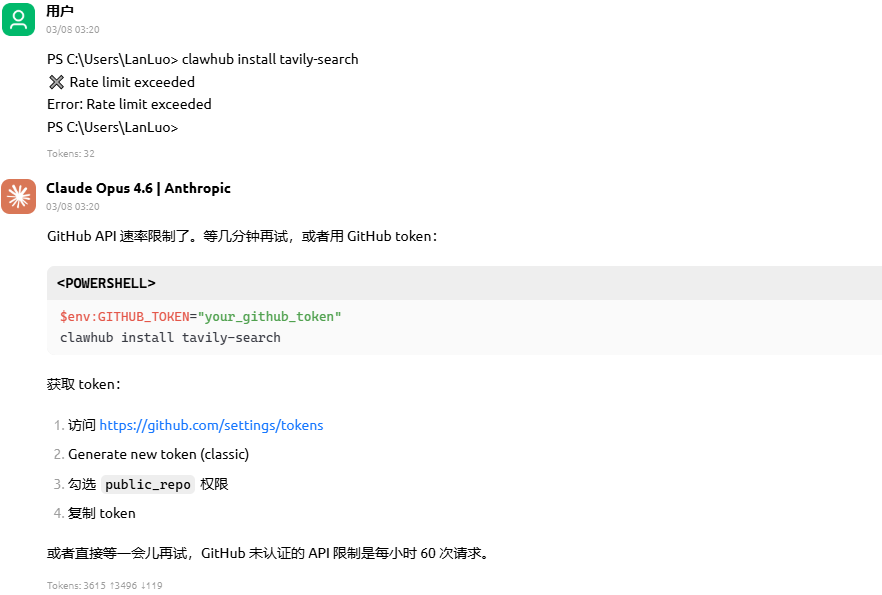Click the PS prompt command clawhub install tavily-search
The image size is (882, 595).
[x=202, y=59]
